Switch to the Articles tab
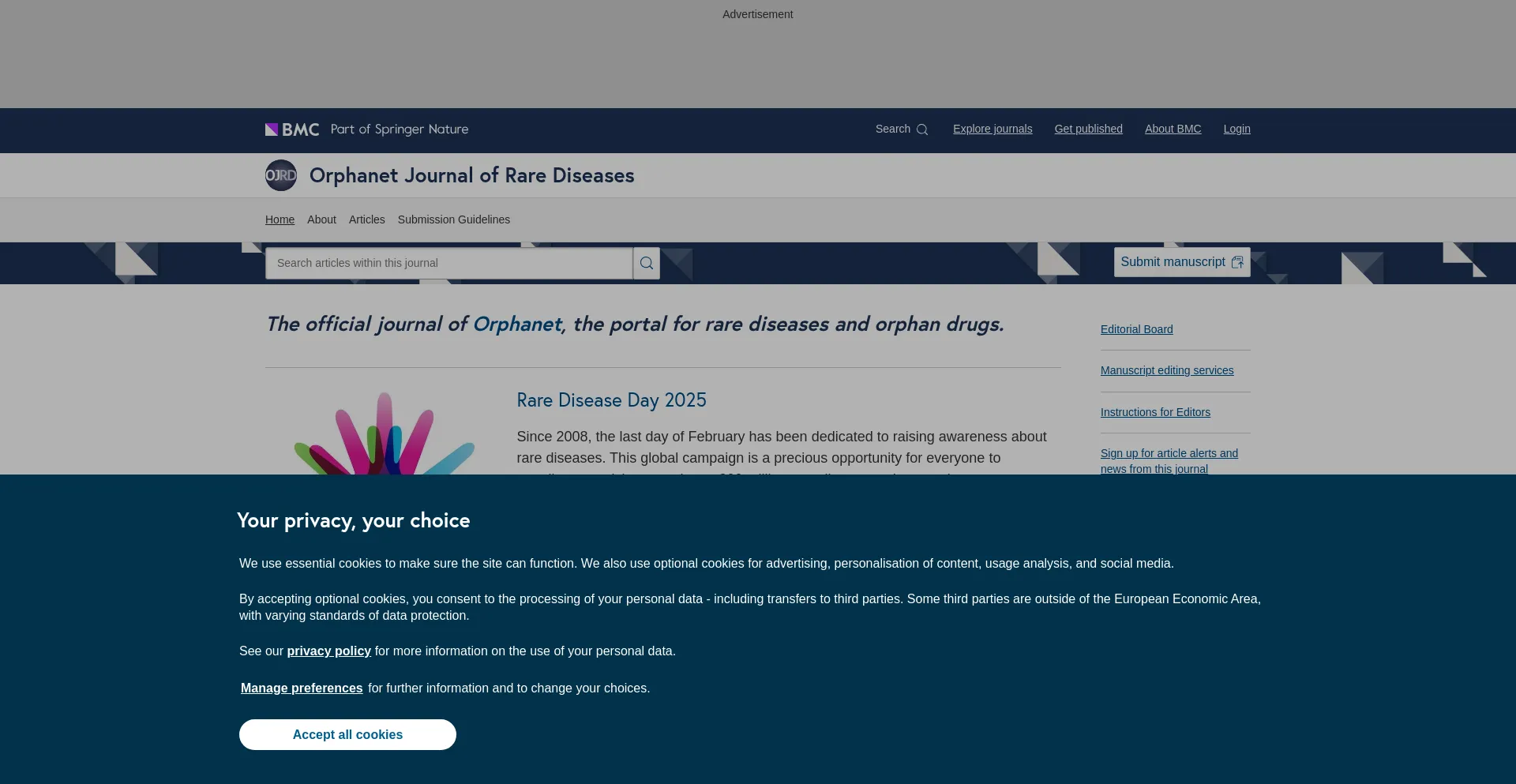 (366, 219)
